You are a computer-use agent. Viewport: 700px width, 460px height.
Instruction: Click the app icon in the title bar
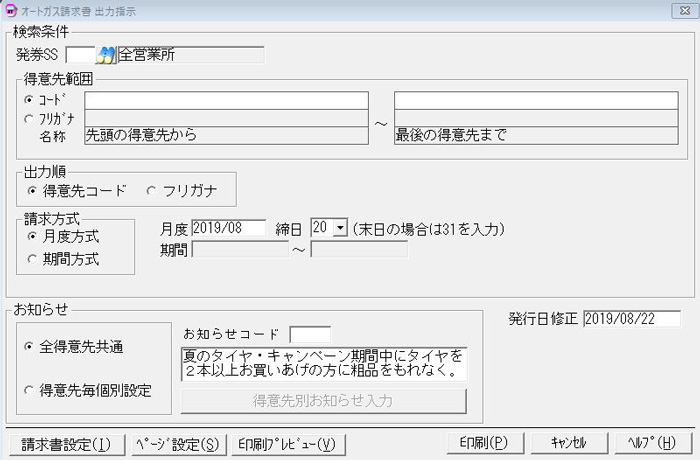(11, 11)
